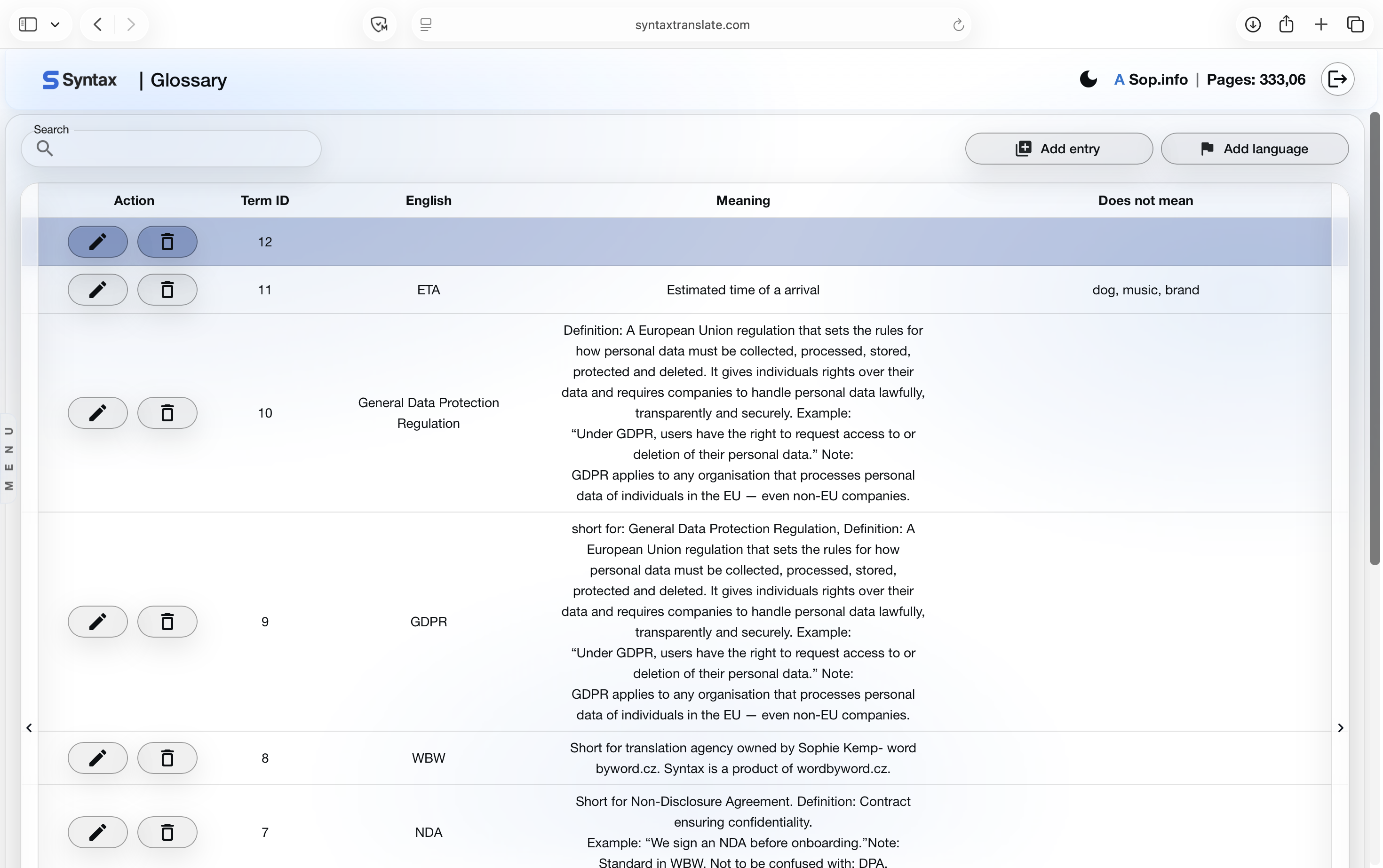Open a new tab with the plus icon
The image size is (1383, 868).
tap(1320, 24)
